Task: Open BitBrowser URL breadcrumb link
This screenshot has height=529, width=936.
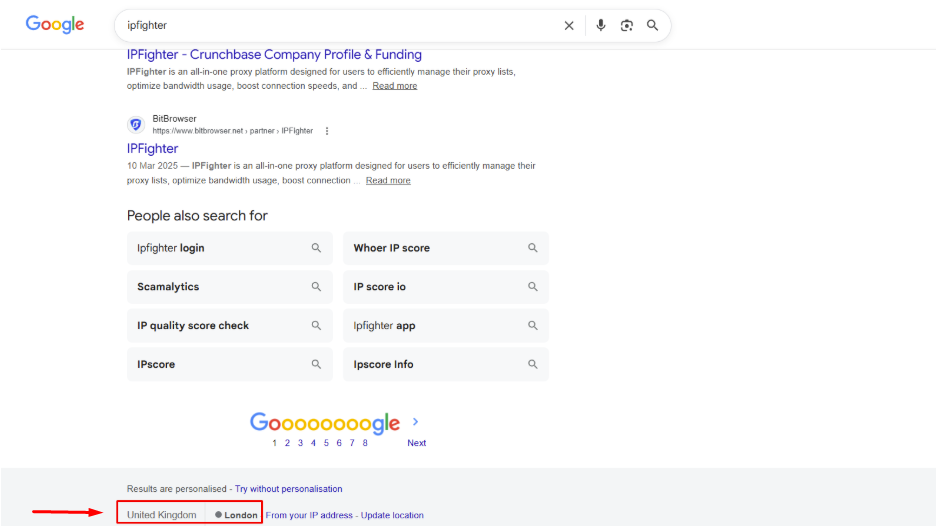Action: (x=232, y=131)
